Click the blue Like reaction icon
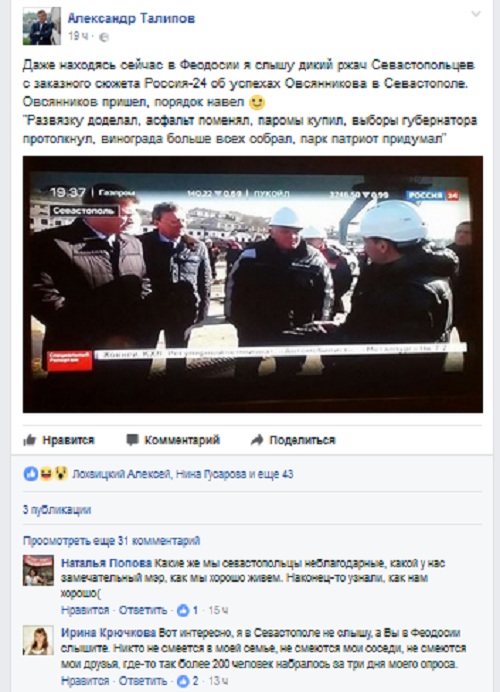500x692 pixels. [30, 474]
